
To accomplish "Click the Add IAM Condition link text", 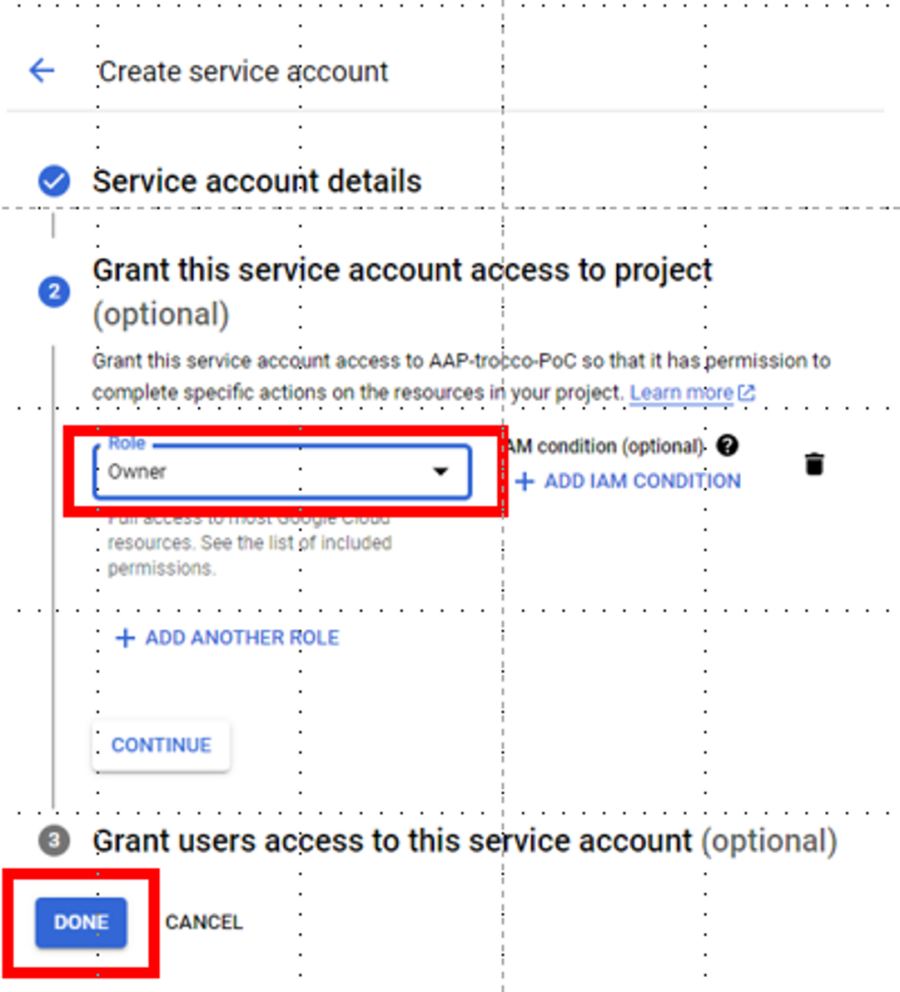I will 643,481.
